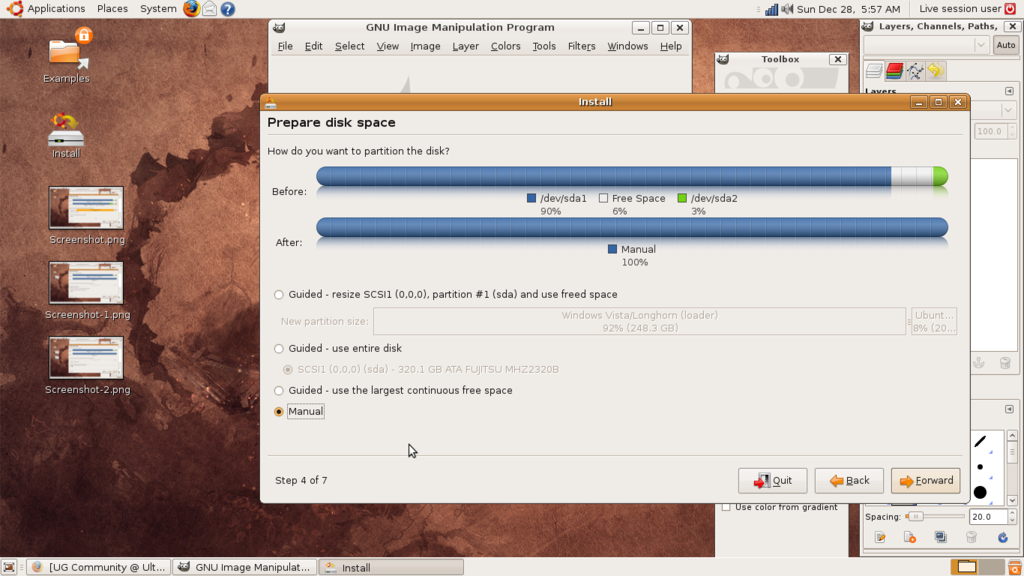Click the Toolbox window Wilber icon
Image resolution: width=1024 pixels, height=576 pixels.
[723, 59]
